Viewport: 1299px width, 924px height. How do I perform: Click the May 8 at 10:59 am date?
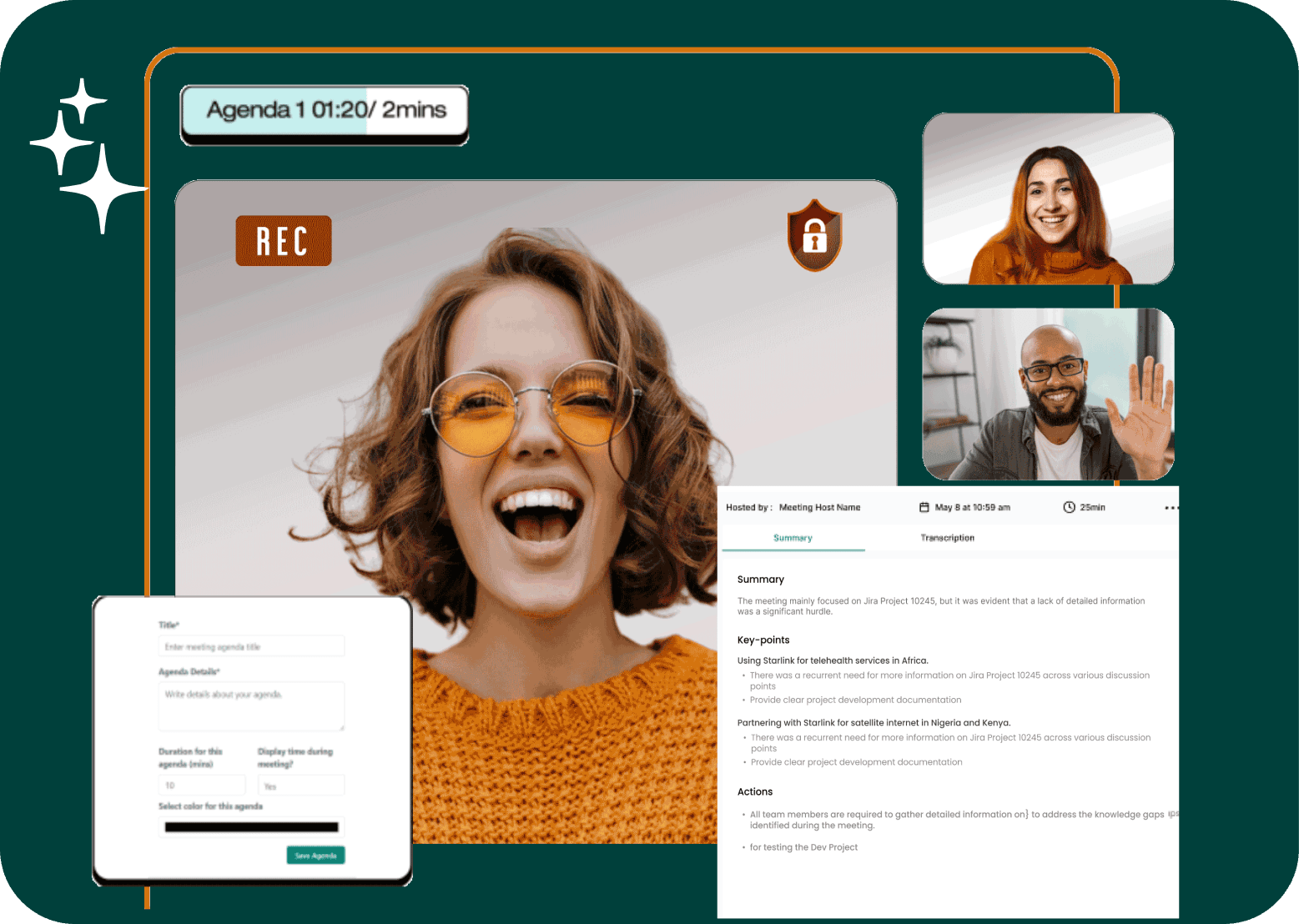click(972, 507)
